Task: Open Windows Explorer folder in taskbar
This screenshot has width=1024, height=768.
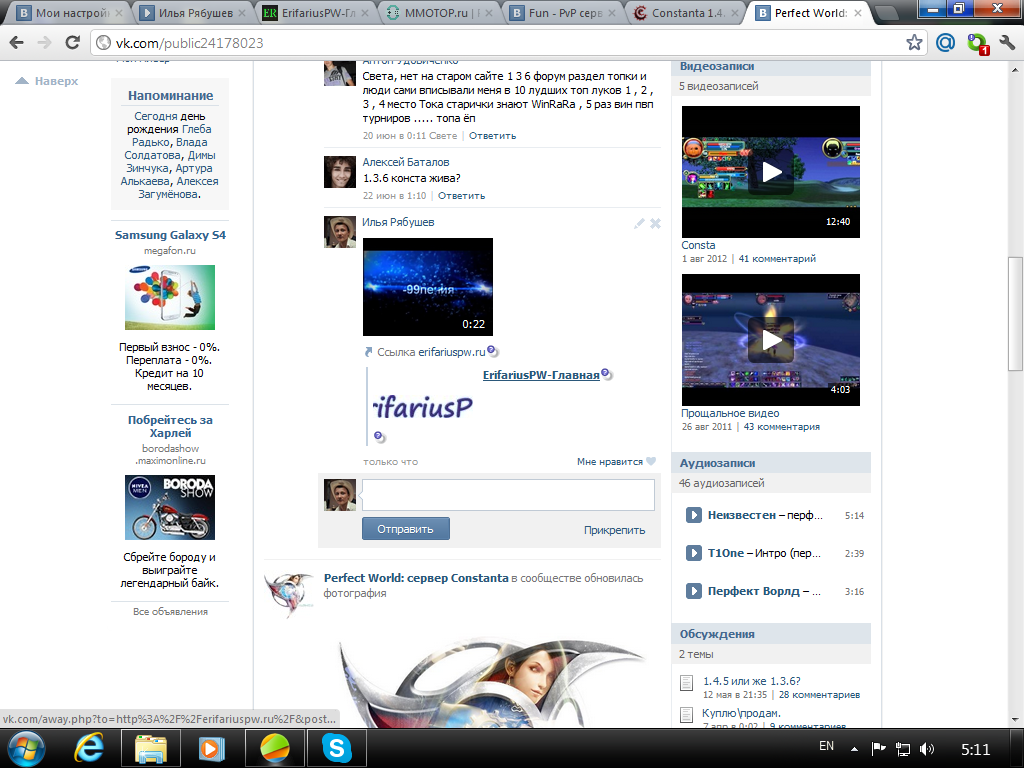Action: coord(151,748)
